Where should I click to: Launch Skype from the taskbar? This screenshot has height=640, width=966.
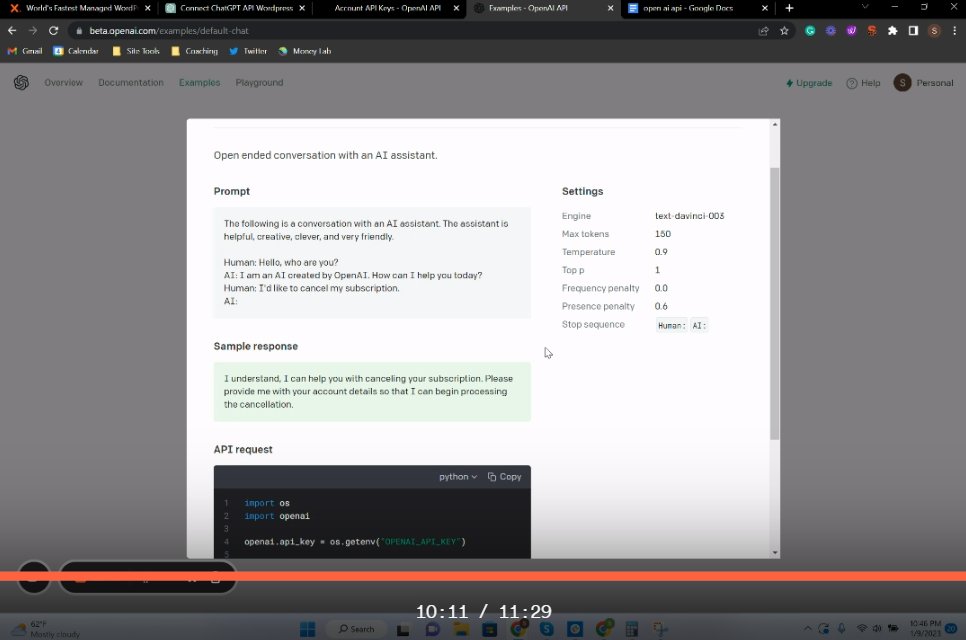pos(546,628)
